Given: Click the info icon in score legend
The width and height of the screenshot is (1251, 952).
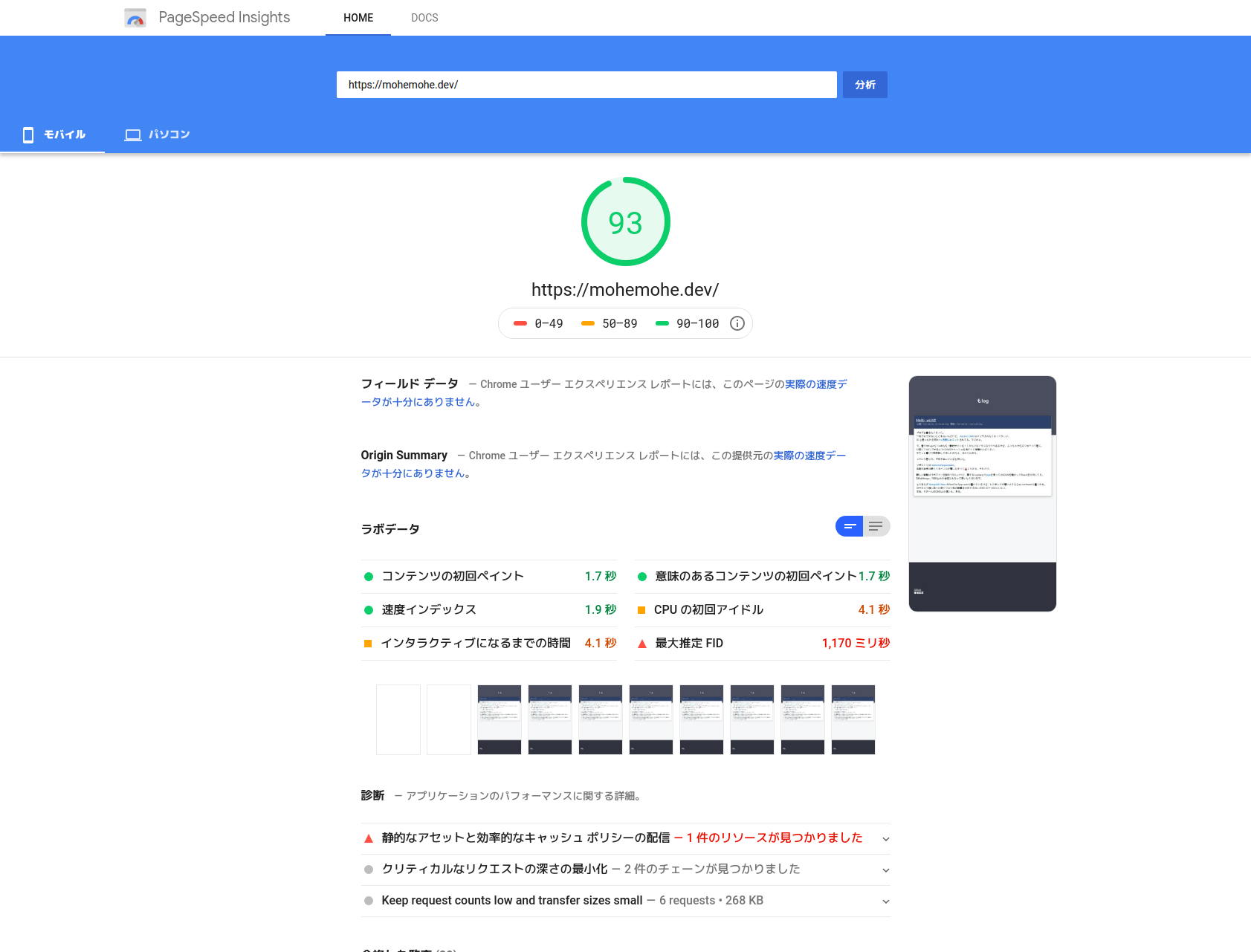Looking at the screenshot, I should point(737,323).
